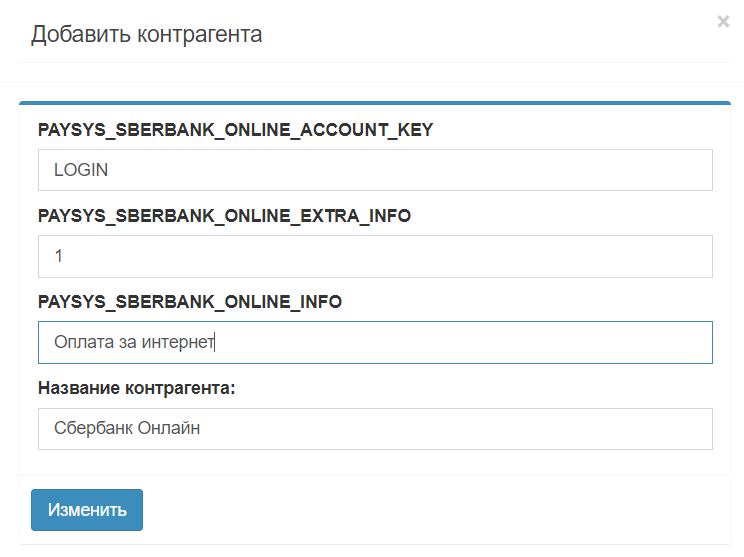Viewport: 744px width, 557px height.
Task: Click the word Оплата in the info field
Action: [x=84, y=342]
